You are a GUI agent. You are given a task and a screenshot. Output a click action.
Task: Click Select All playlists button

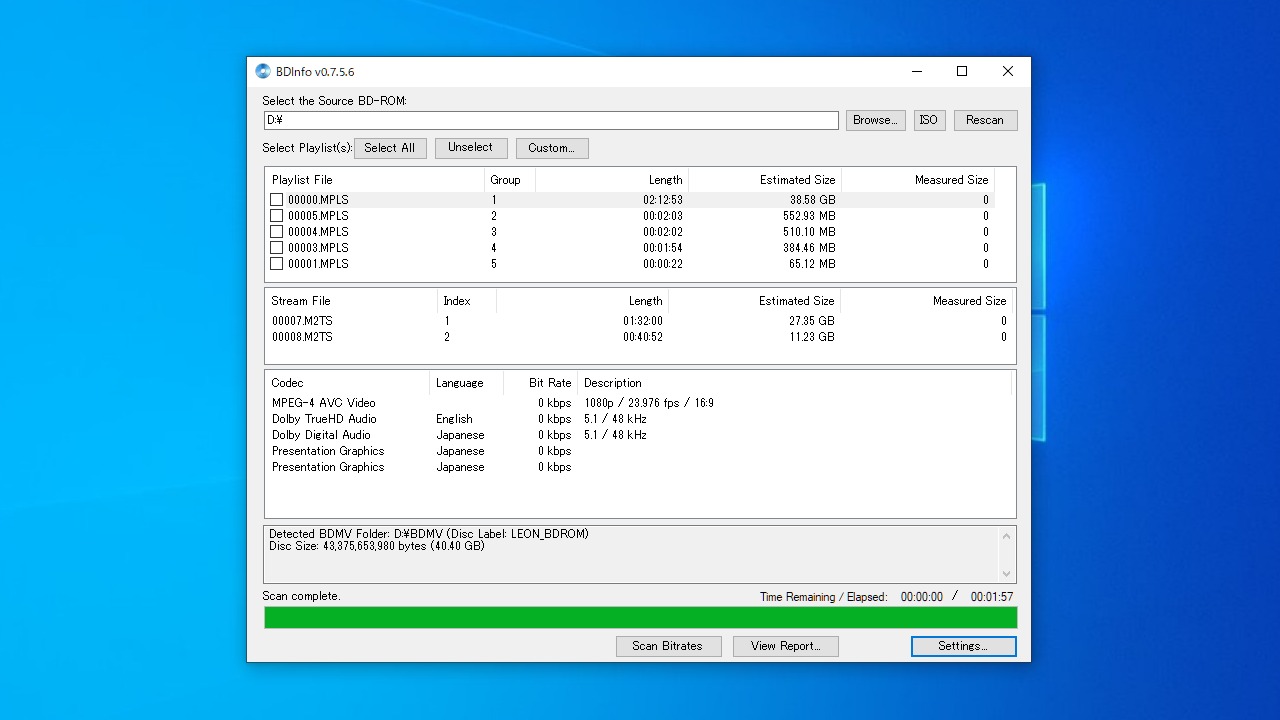(x=390, y=148)
